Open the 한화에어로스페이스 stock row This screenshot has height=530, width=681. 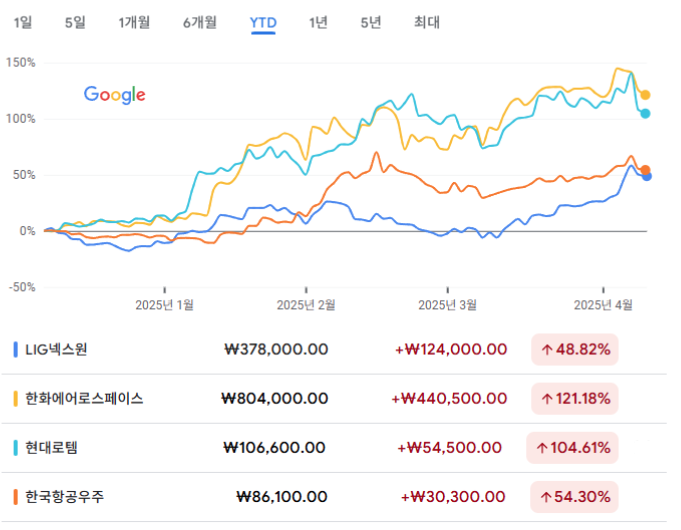click(334, 398)
